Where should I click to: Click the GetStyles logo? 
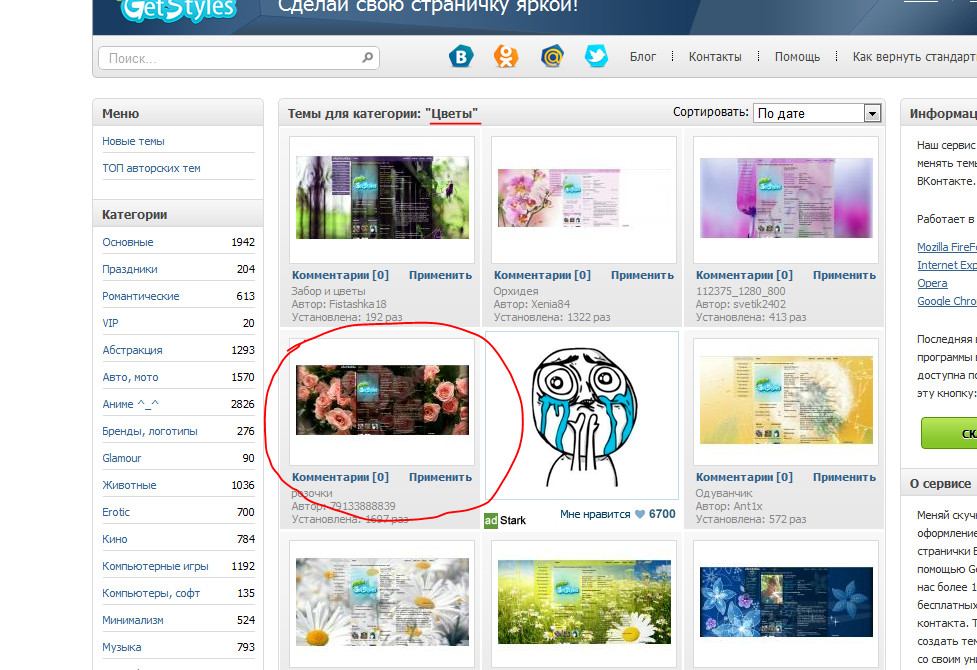click(179, 11)
